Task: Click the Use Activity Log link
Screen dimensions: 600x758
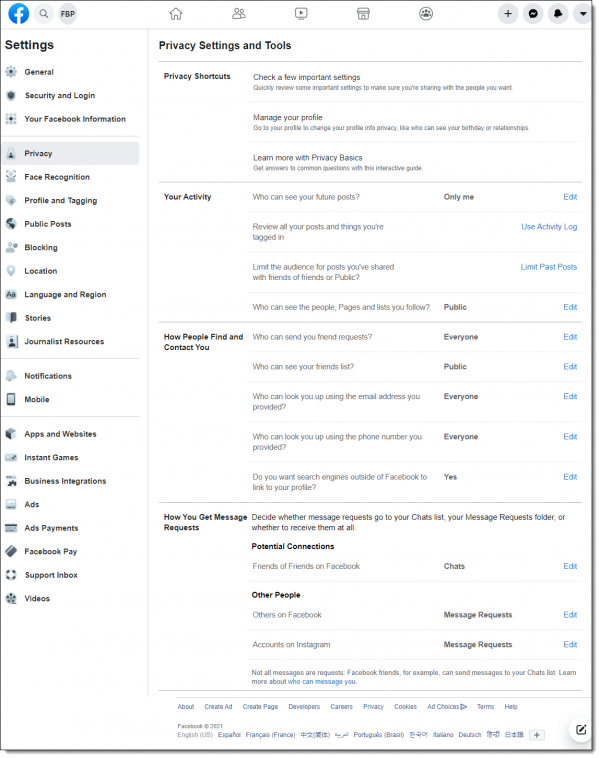Action: [549, 227]
